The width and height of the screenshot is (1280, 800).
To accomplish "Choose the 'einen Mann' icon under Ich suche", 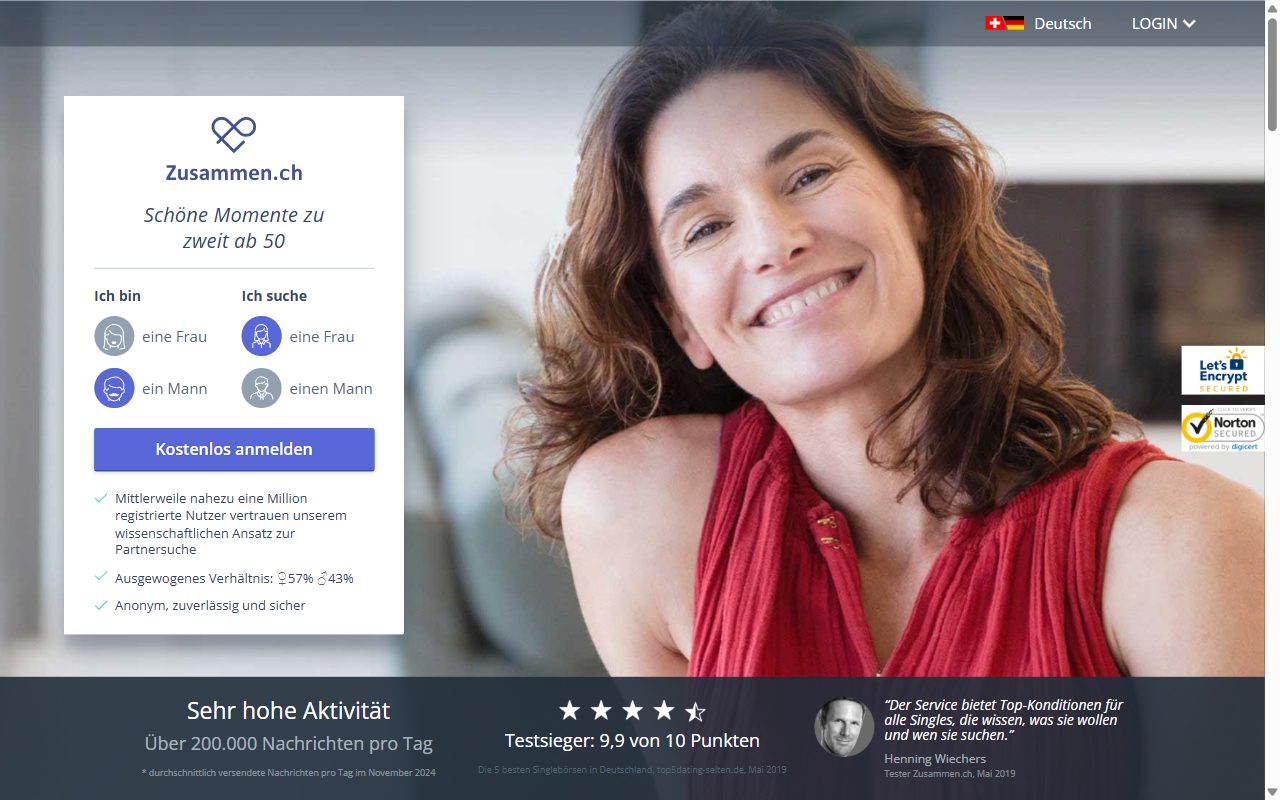I will [x=261, y=388].
